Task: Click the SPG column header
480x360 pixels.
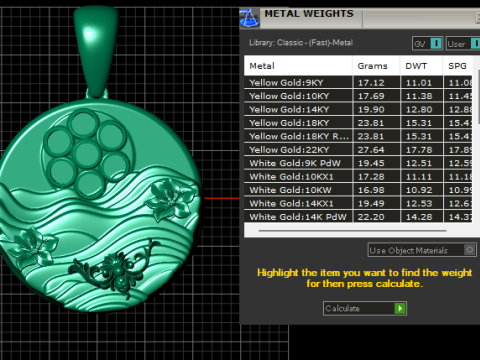Action: [x=457, y=66]
